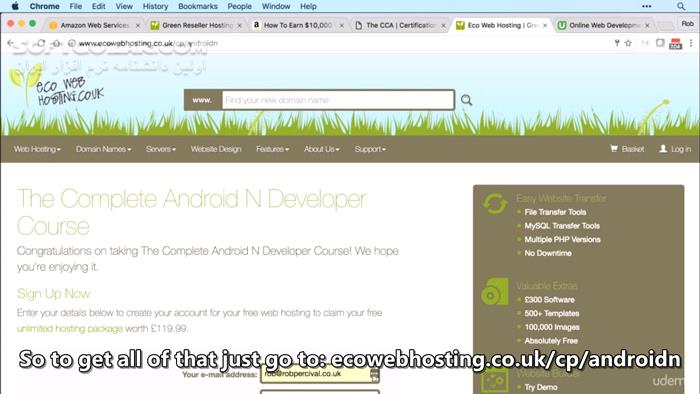This screenshot has height=394, width=700.
Task: Open the unlimited hosting package link
Action: 70,329
